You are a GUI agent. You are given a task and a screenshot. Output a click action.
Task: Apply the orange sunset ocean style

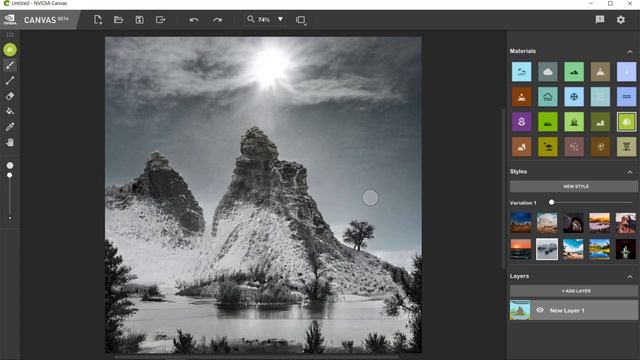tap(521, 249)
